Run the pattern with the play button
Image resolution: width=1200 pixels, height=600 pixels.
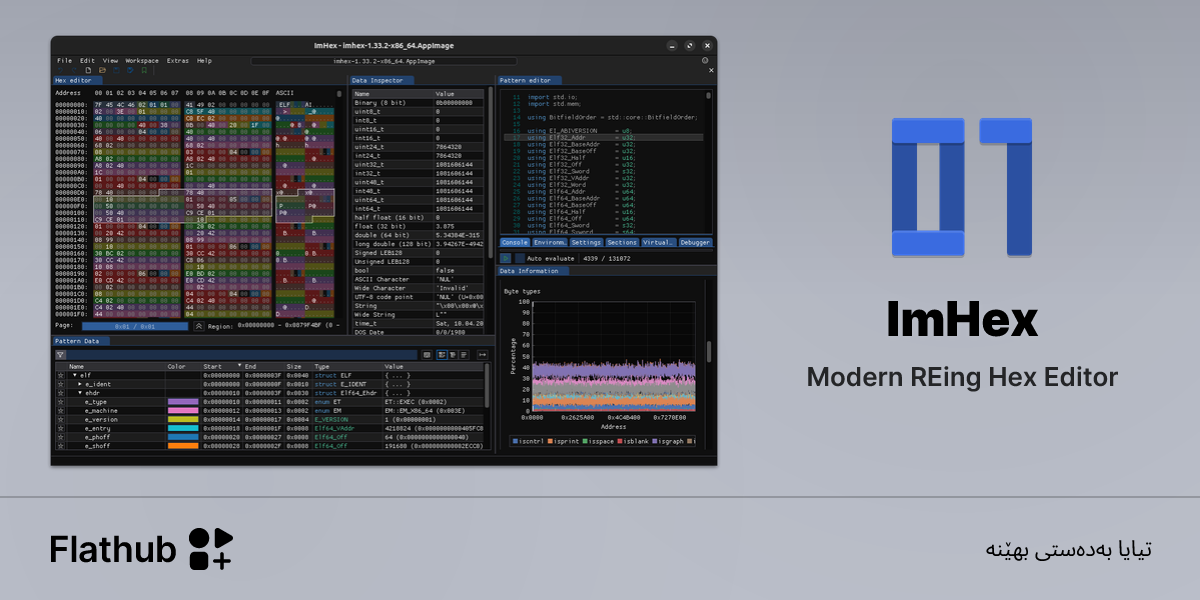tap(506, 258)
